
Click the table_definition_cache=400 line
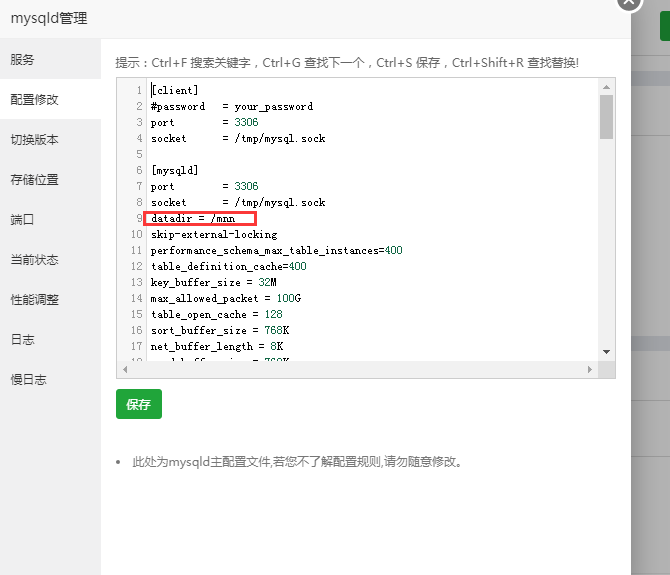[x=229, y=267]
